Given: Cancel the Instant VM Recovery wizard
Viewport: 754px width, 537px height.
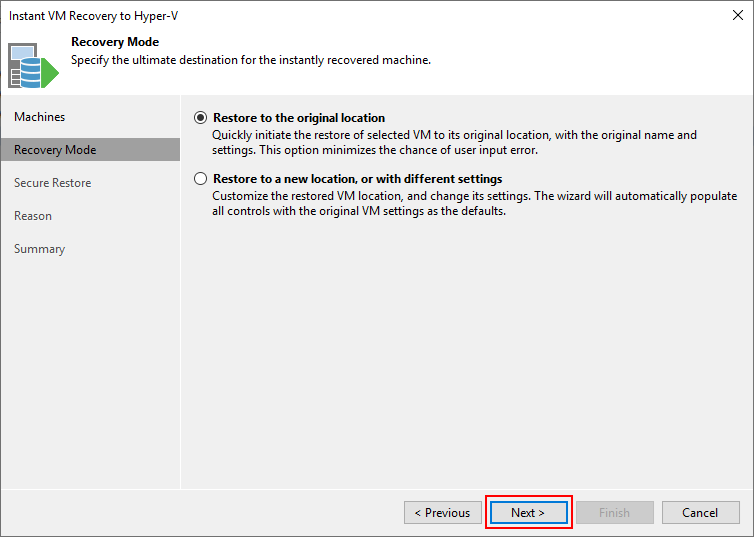Looking at the screenshot, I should click(700, 512).
